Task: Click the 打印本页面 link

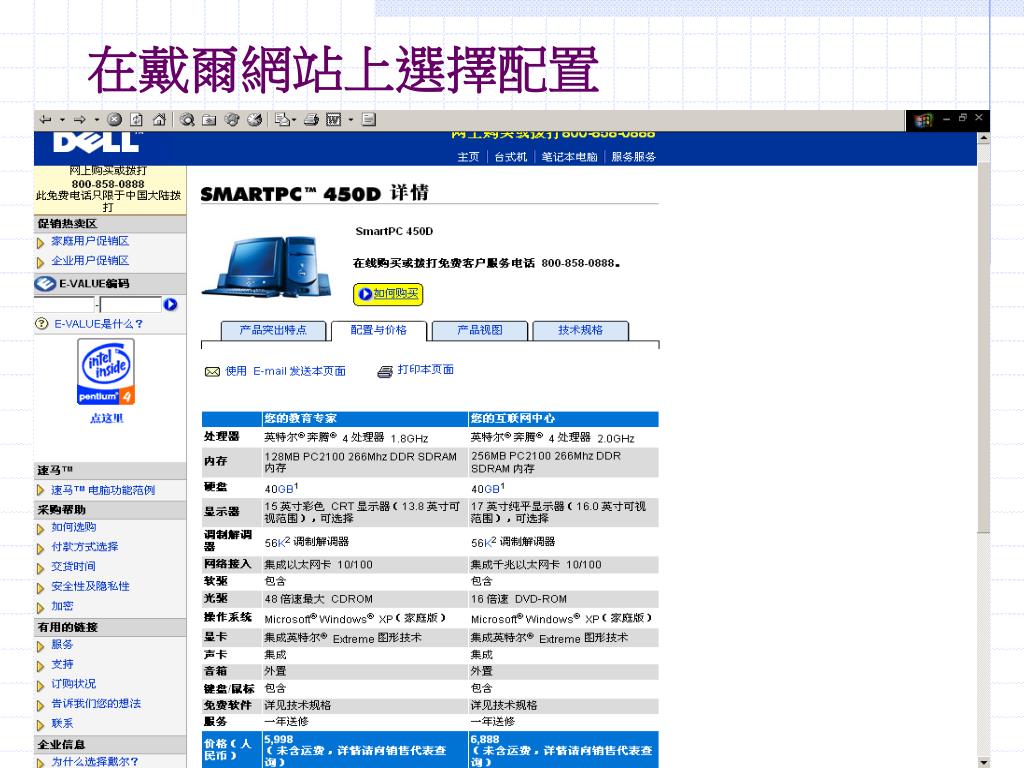Action: (426, 370)
